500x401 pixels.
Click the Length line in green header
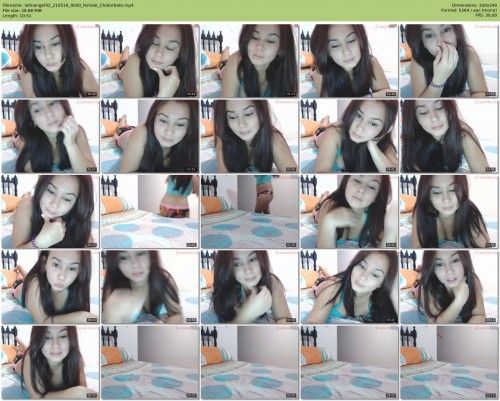(x=17, y=15)
